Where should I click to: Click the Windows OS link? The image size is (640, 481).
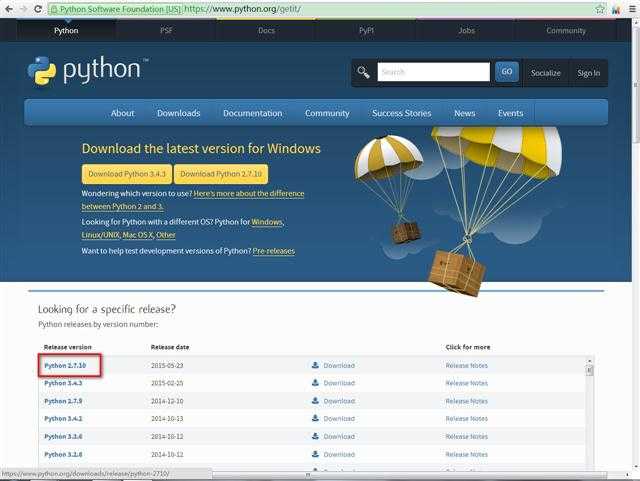267,222
